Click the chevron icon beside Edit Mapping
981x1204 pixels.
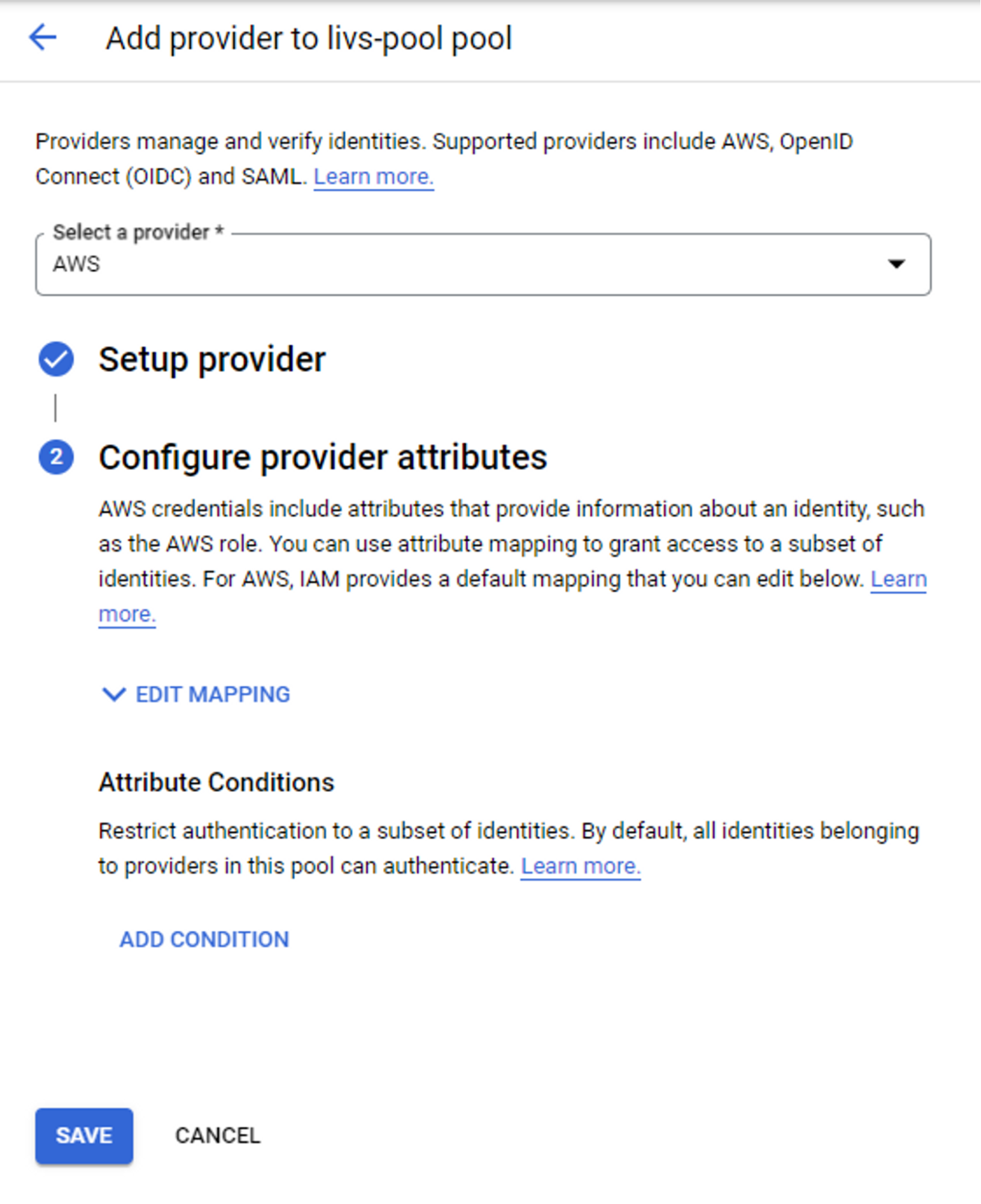(x=114, y=694)
